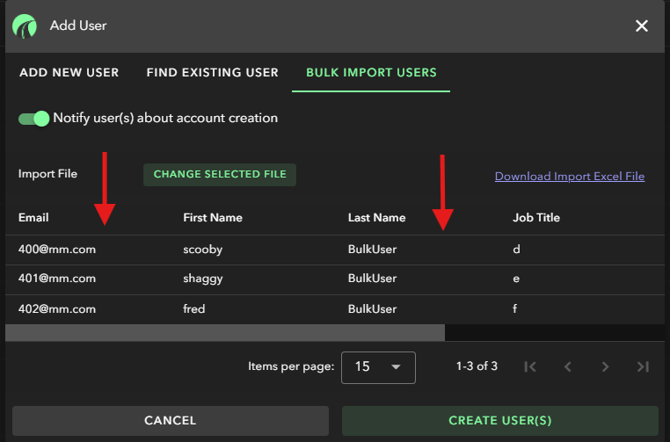This screenshot has height=442, width=670.
Task: Go to the first page icon
Action: 530,367
